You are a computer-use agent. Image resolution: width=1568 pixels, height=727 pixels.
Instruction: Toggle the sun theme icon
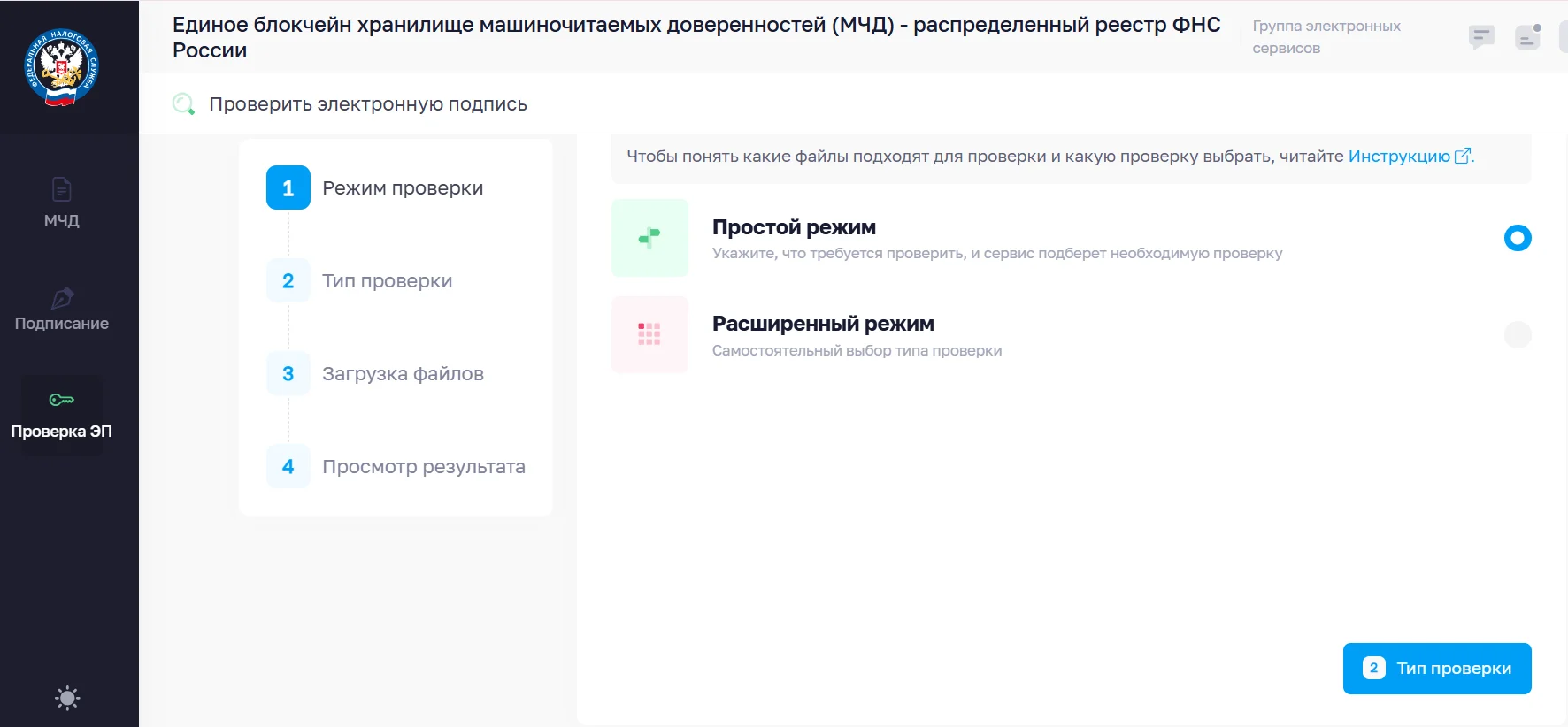pyautogui.click(x=67, y=698)
